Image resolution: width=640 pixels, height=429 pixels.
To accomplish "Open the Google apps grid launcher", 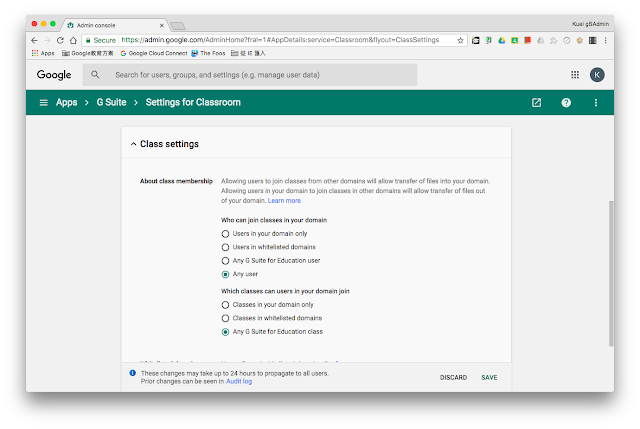I will point(575,75).
